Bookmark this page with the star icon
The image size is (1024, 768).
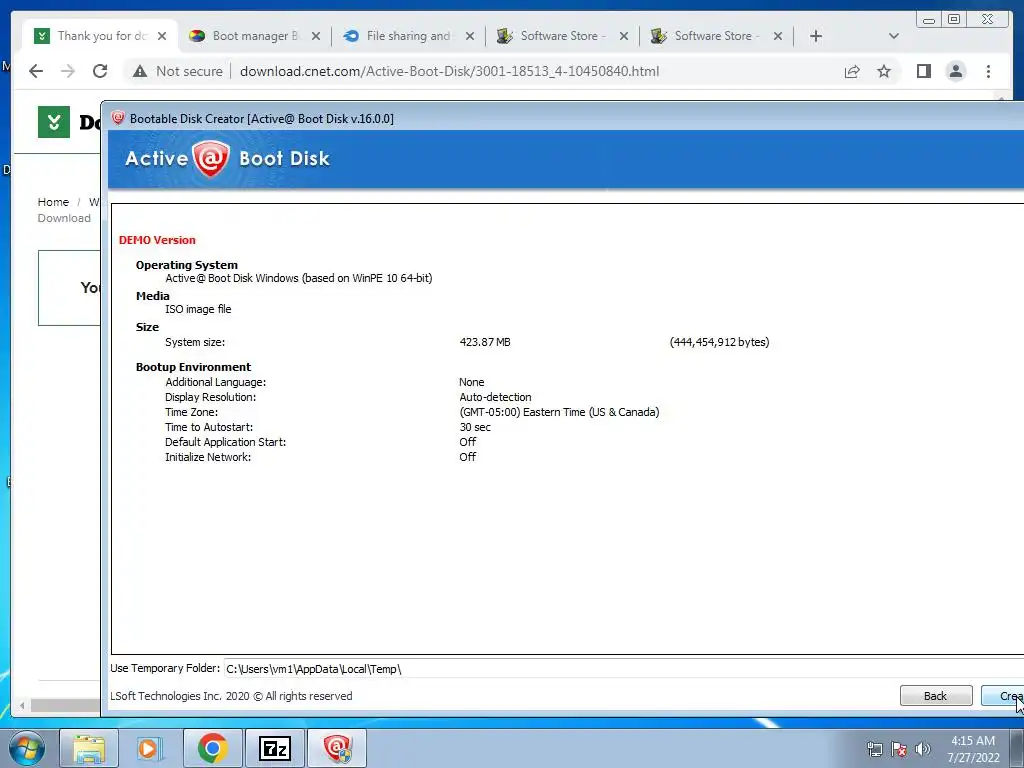click(x=884, y=71)
